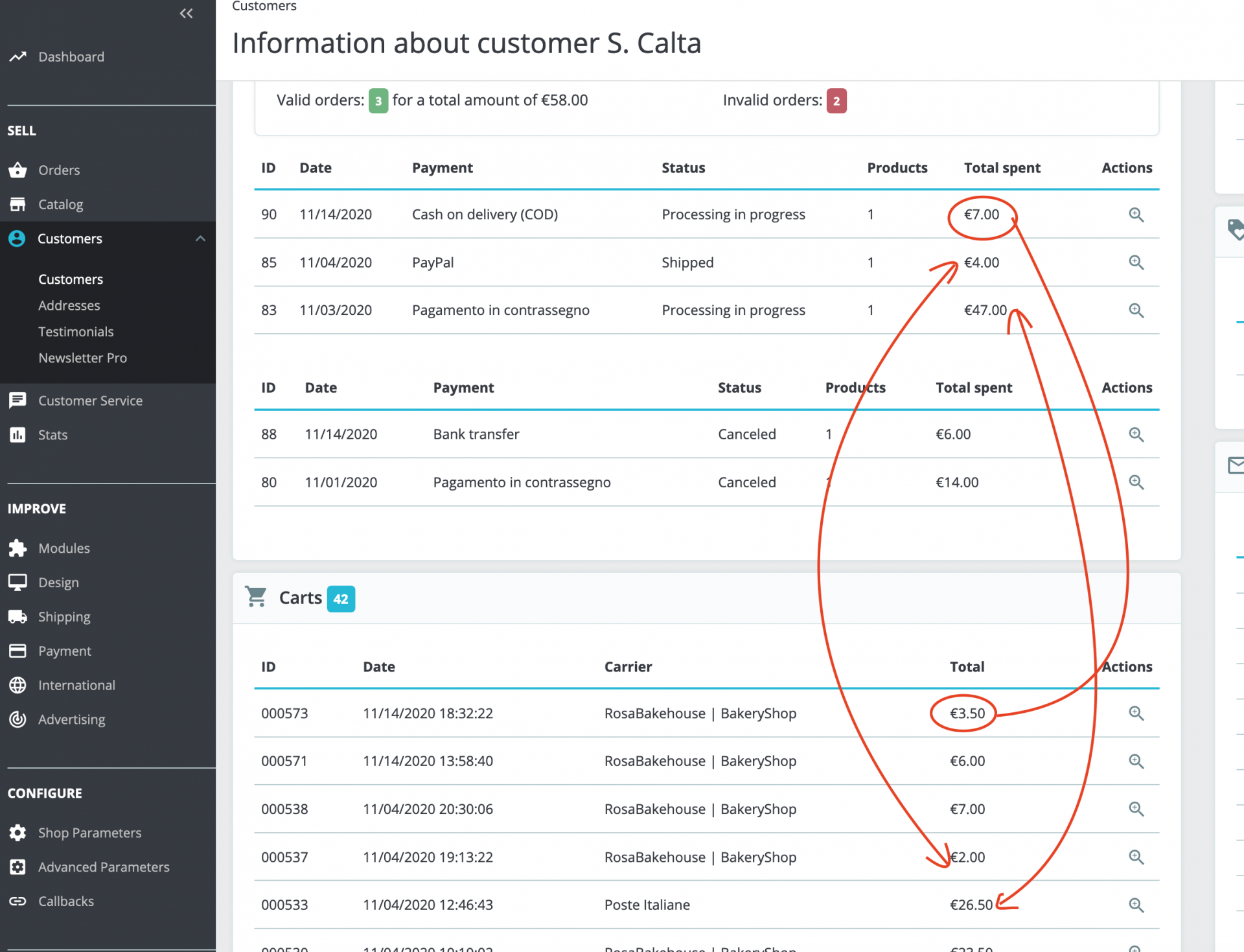Viewport: 1244px width, 952px height.
Task: Collapse the Customers menu chevron
Action: pos(200,238)
